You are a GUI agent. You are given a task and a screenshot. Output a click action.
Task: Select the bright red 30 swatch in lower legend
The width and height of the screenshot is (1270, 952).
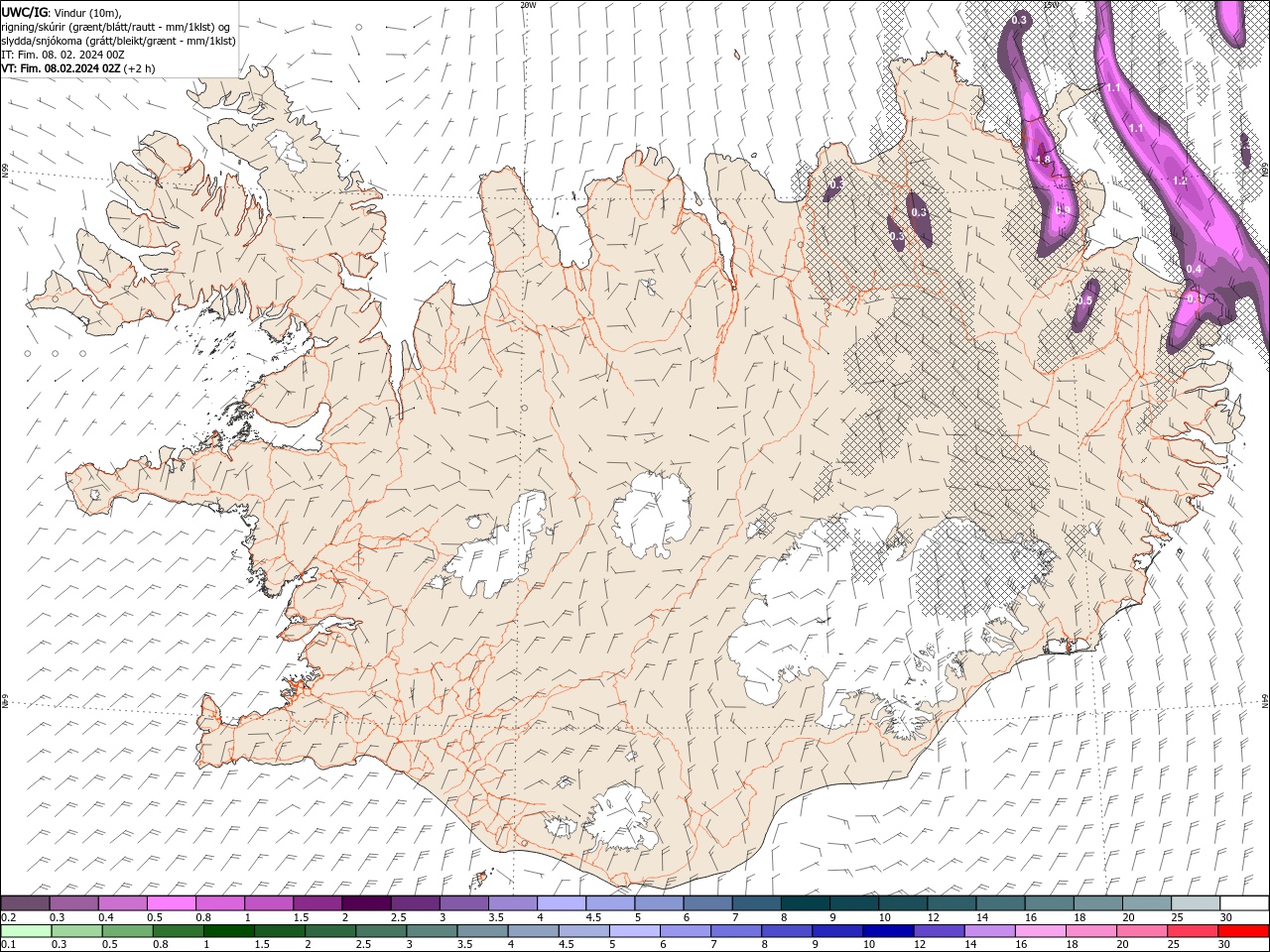tap(1243, 931)
